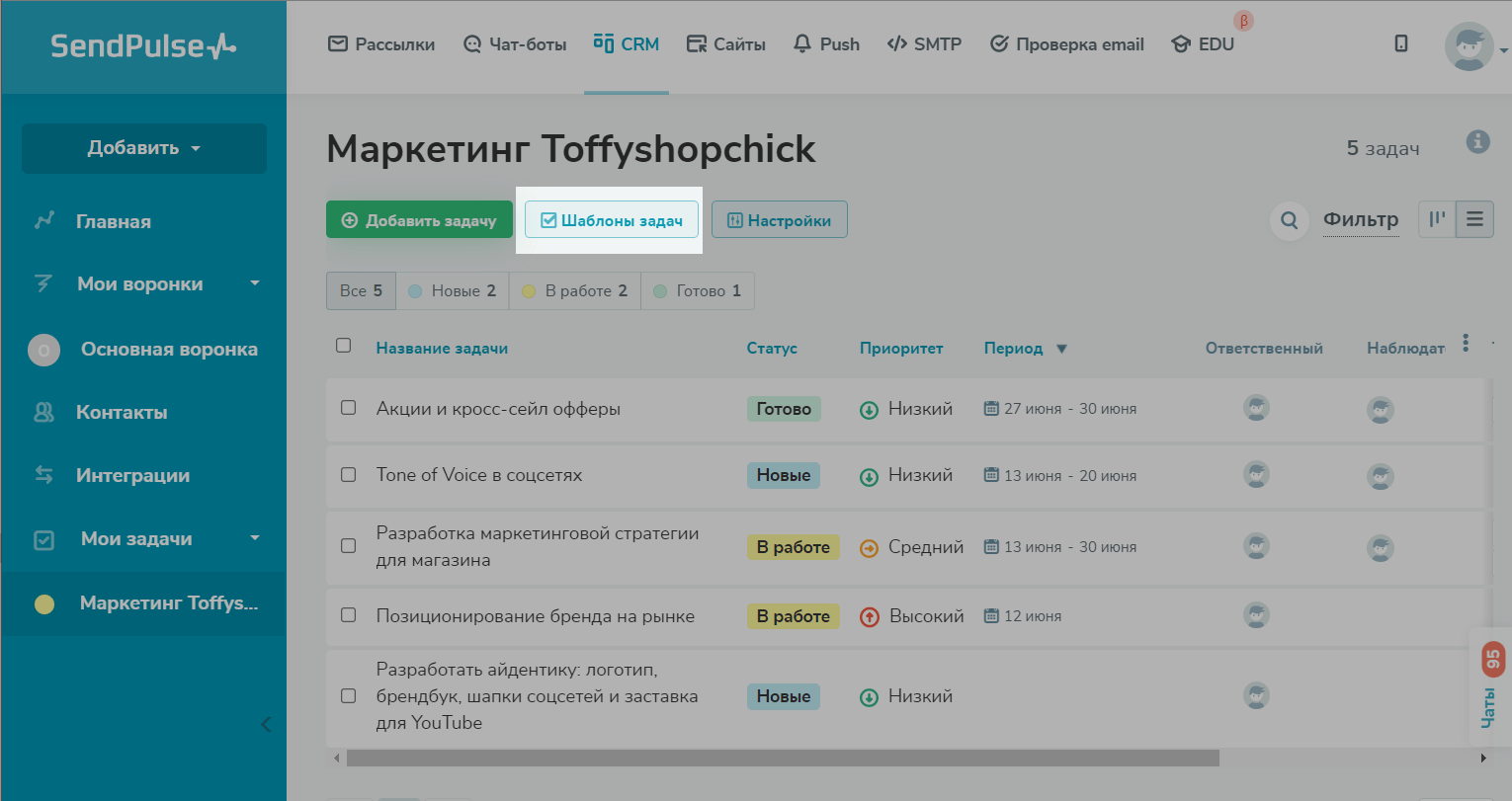This screenshot has height=801, width=1512.
Task: Select all tasks with header checkbox
Action: click(x=344, y=346)
